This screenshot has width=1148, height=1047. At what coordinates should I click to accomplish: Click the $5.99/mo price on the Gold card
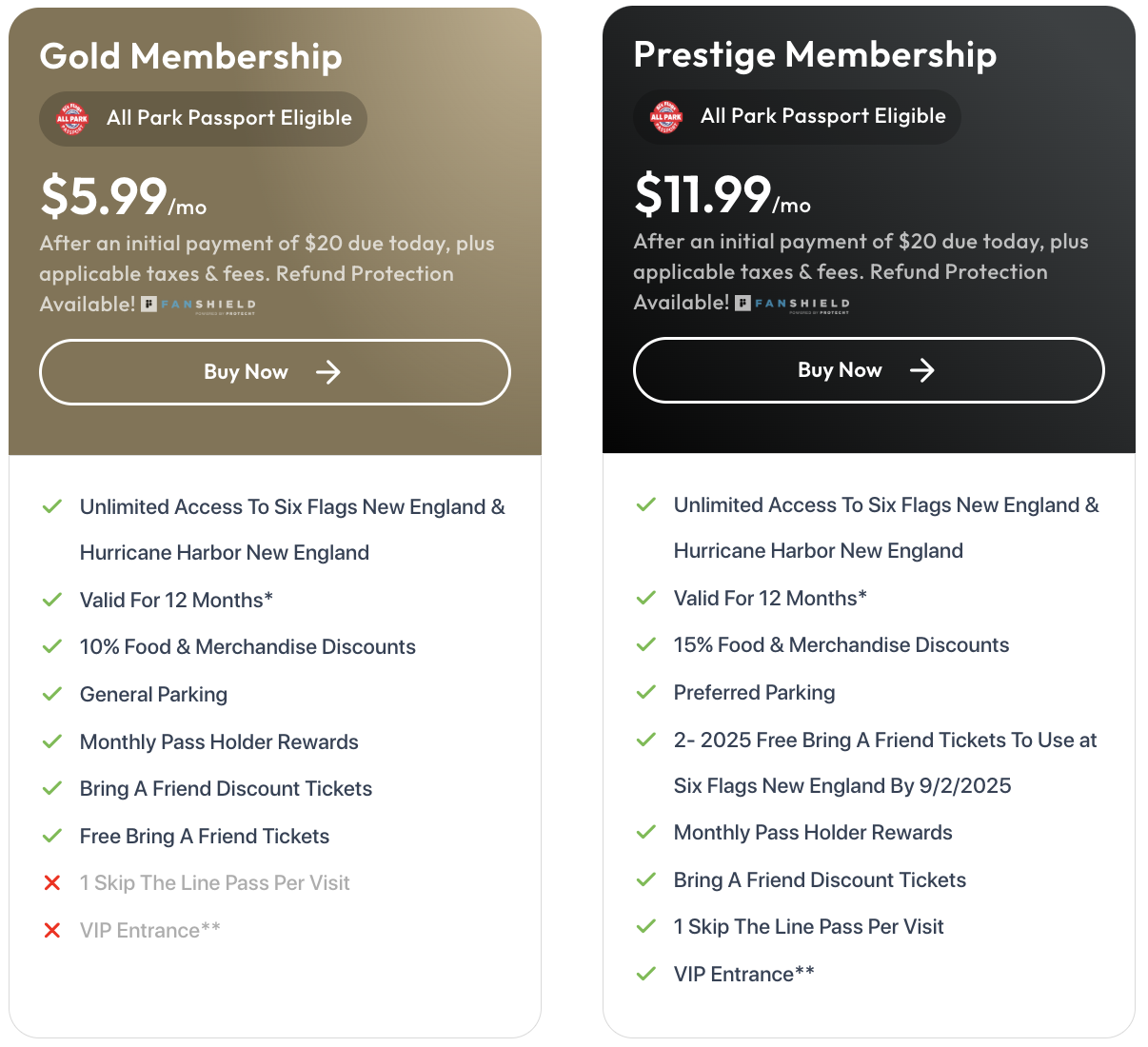(123, 197)
